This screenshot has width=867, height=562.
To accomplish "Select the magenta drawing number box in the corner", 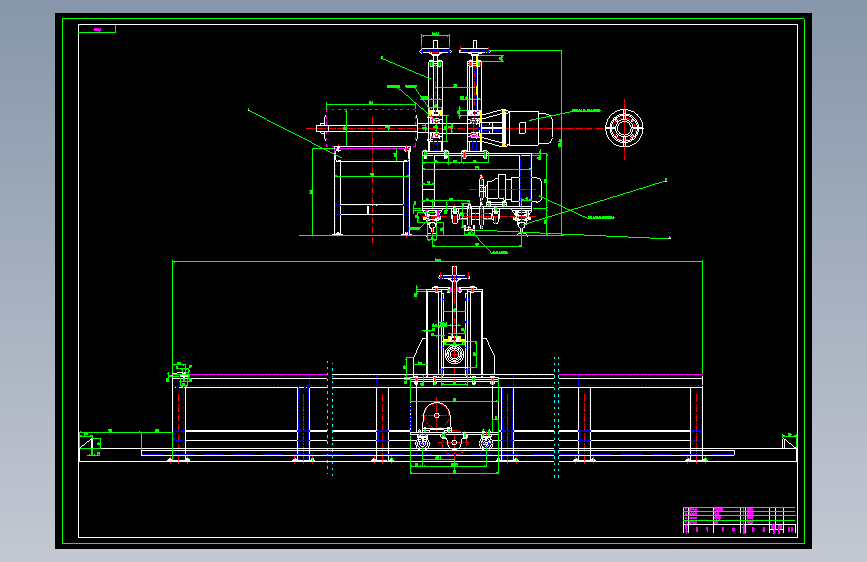I will click(x=97, y=29).
